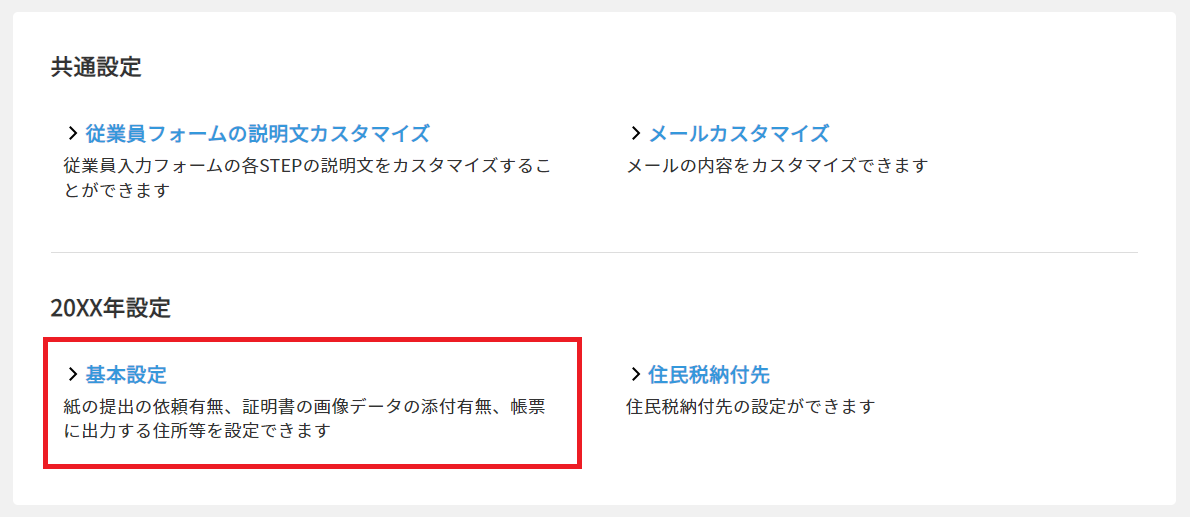The width and height of the screenshot is (1190, 517).
Task: Click the chevron icon before 基本設定
Action: 72,375
